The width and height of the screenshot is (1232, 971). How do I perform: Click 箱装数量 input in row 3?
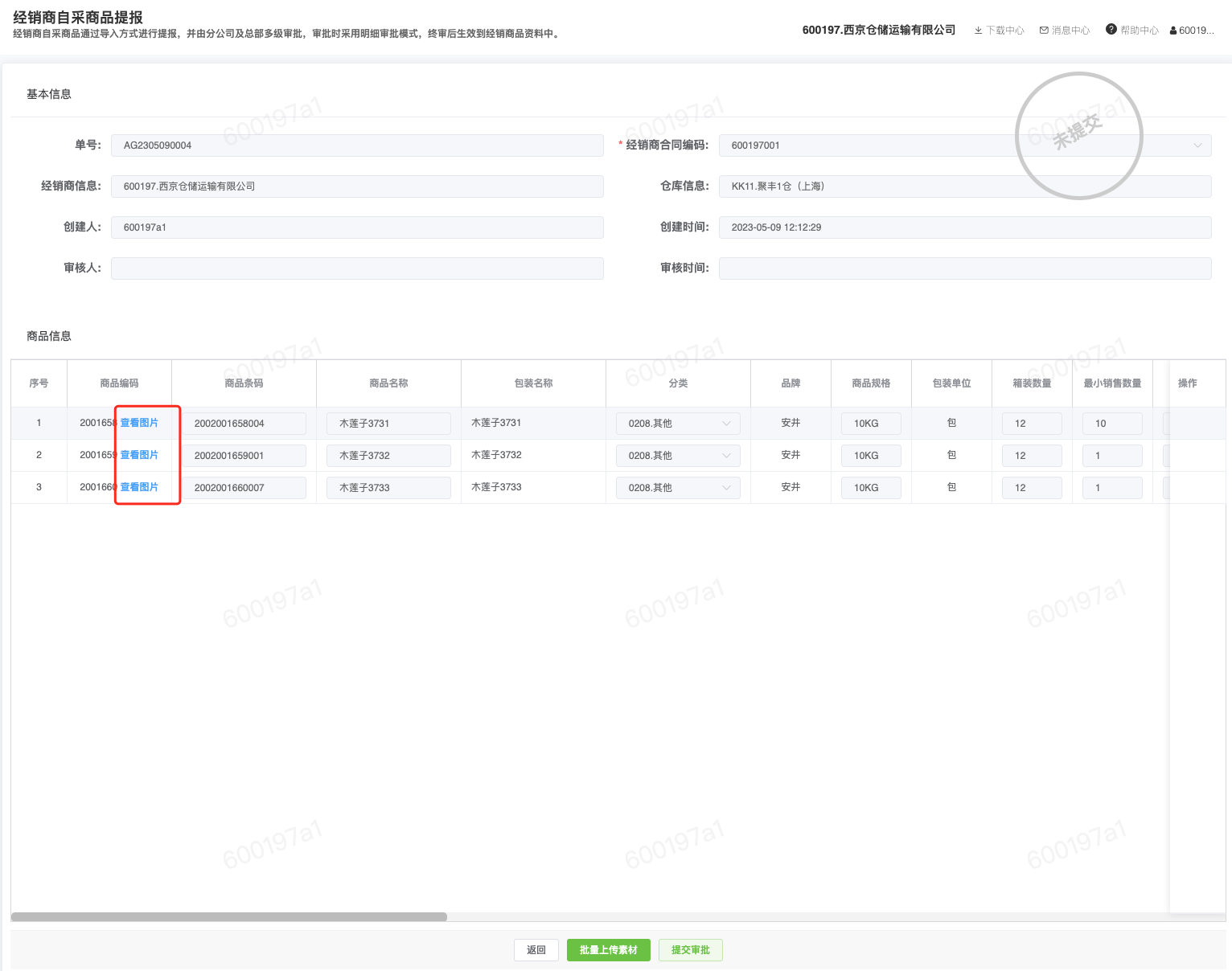click(x=1033, y=488)
